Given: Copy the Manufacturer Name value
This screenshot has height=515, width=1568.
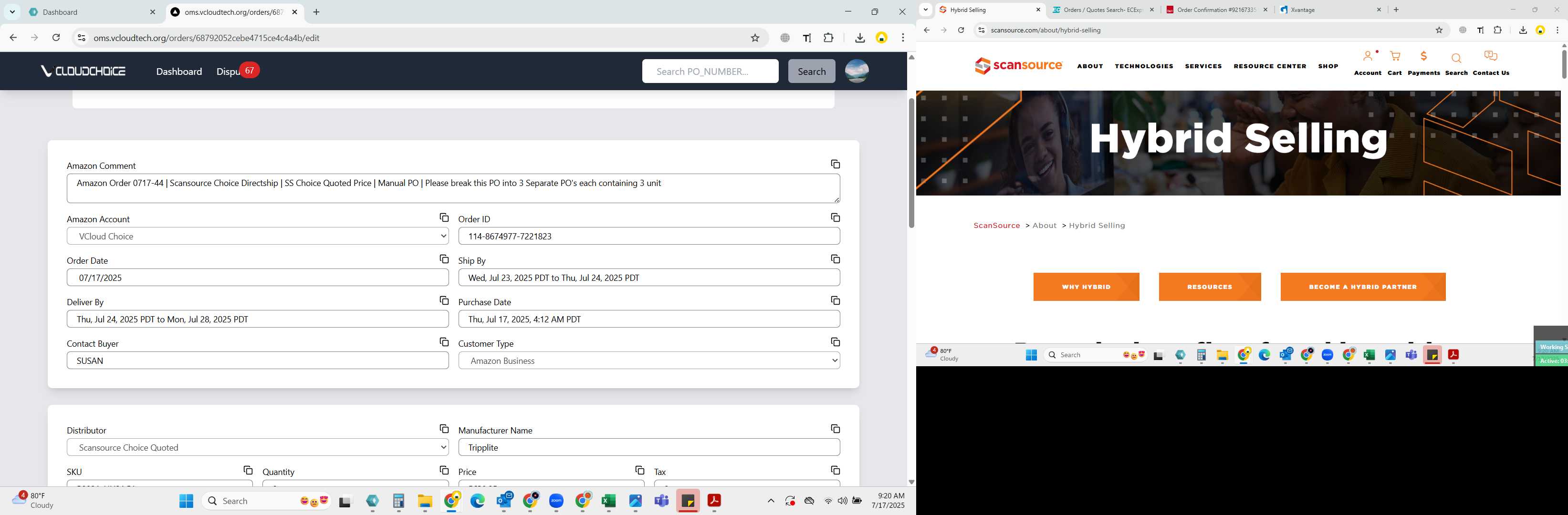Looking at the screenshot, I should pos(835,429).
